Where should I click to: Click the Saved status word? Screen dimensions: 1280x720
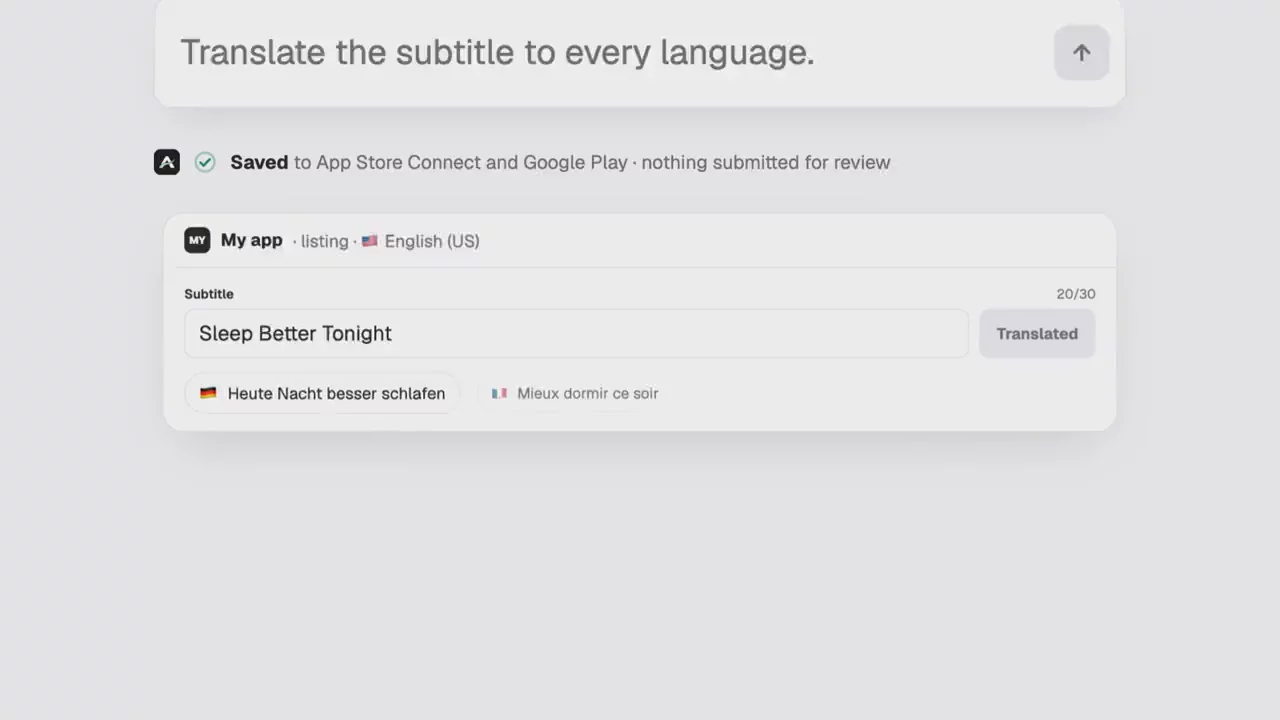pyautogui.click(x=259, y=162)
